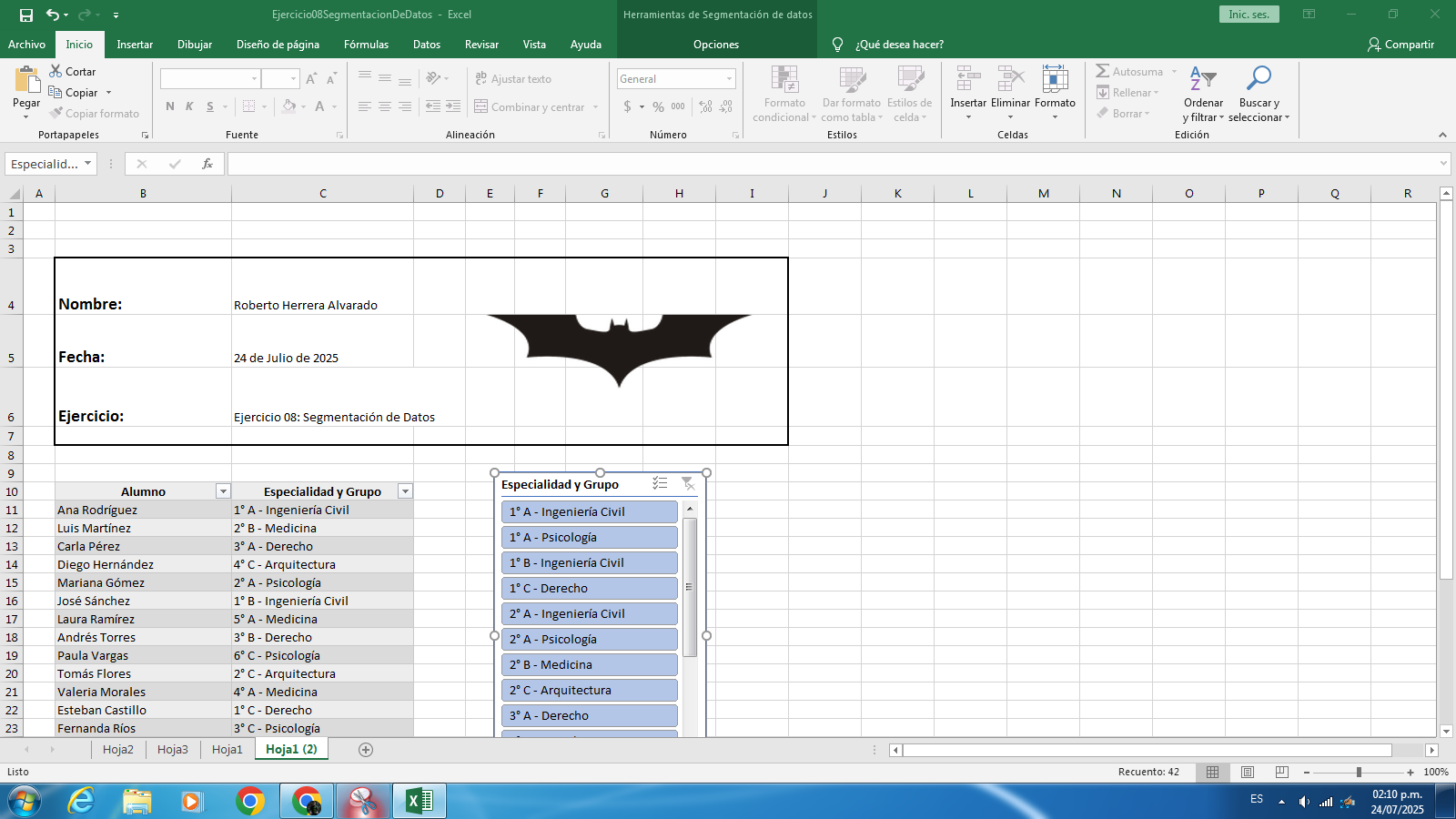1456x819 pixels.
Task: Click the Insertar celdas icon
Action: [968, 80]
